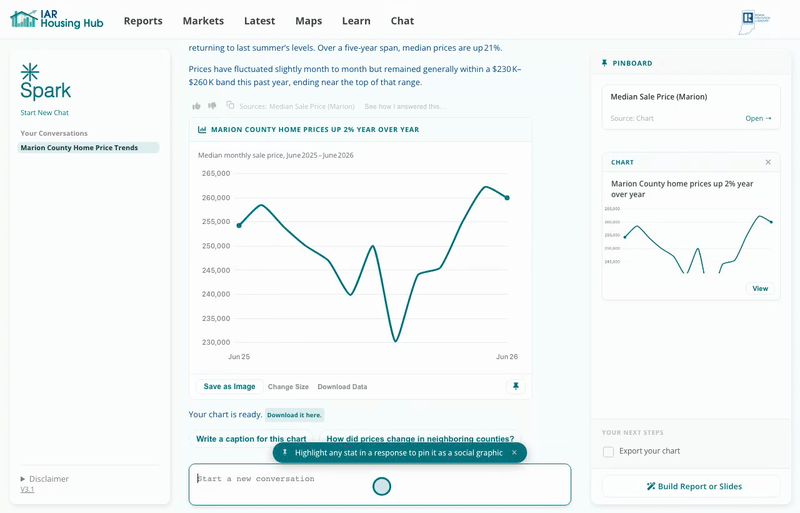Viewport: 800px width, 513px height.
Task: Start a new chat
Action: click(44, 113)
